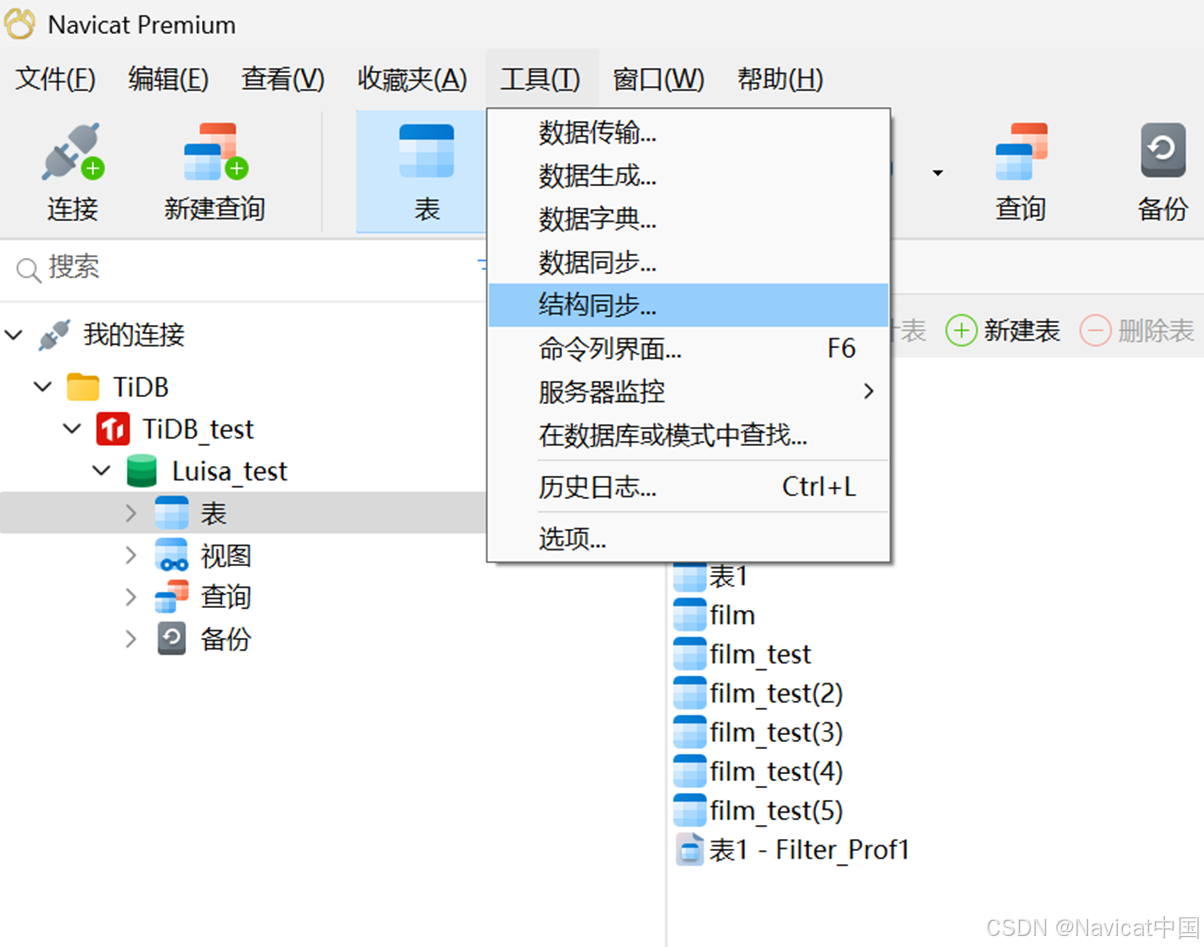Open 选项... from the Tools menu
The height and width of the screenshot is (947, 1204).
pos(689,539)
